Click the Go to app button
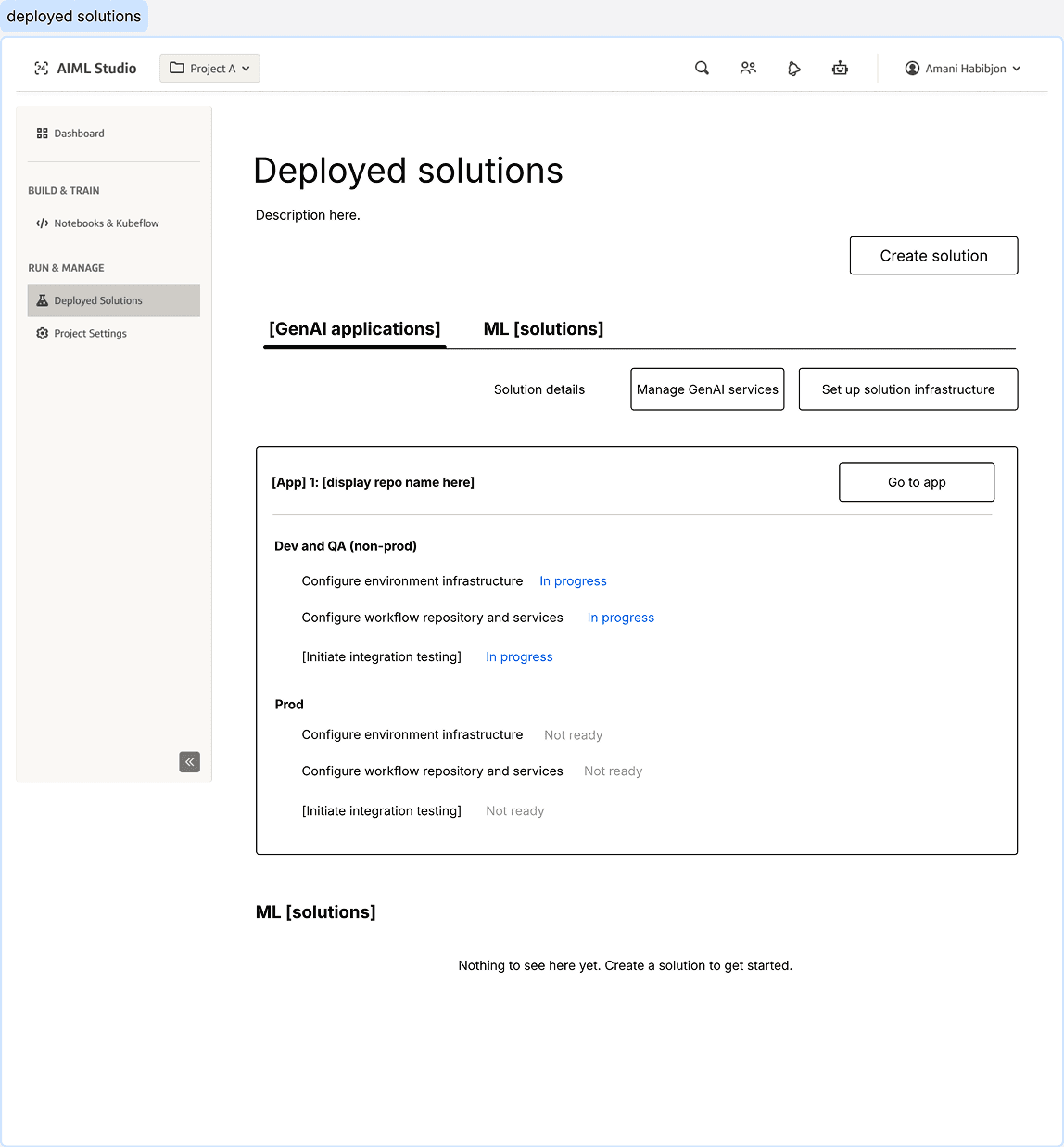Viewport: 1064px width, 1147px height. [917, 482]
